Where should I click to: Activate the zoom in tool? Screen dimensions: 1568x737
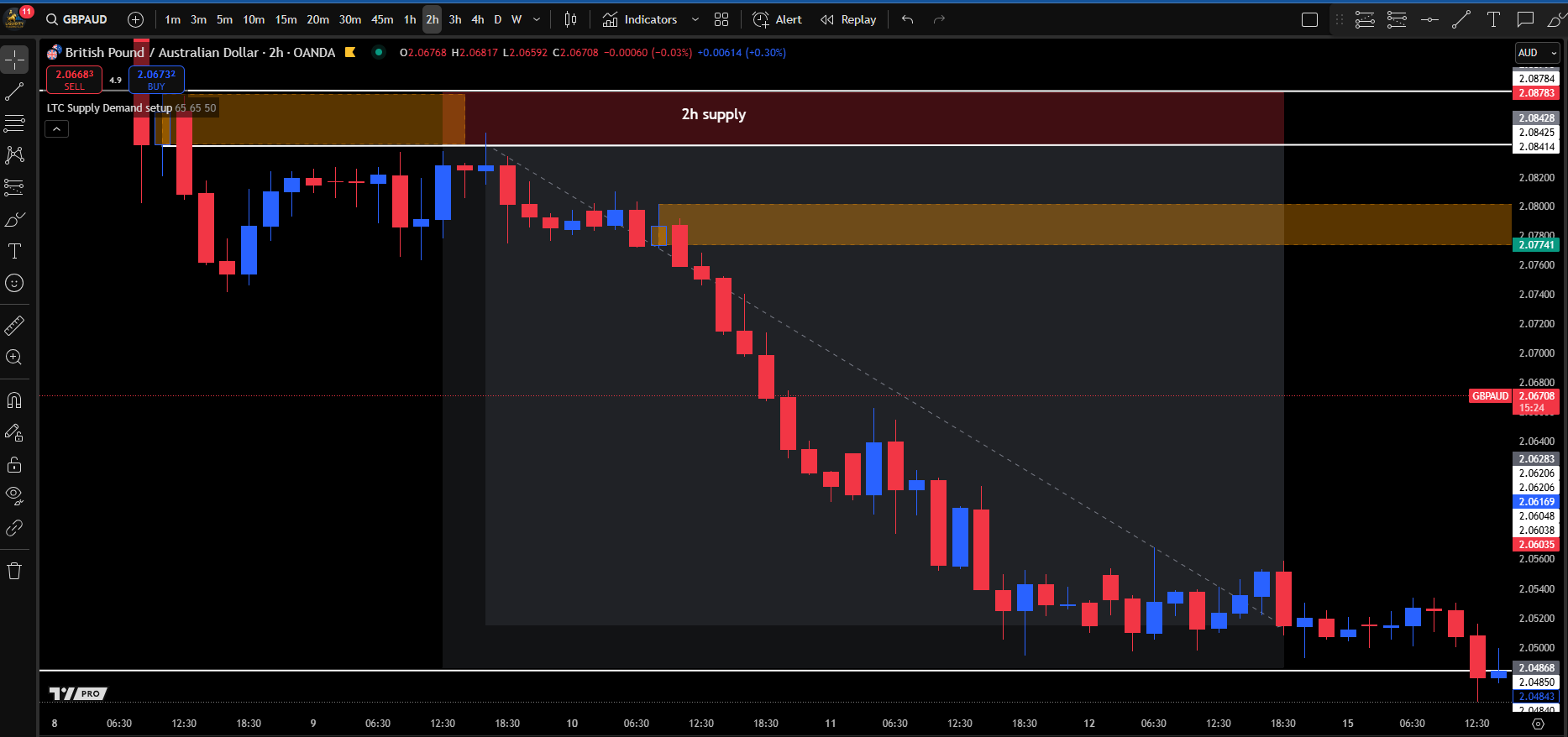tap(14, 357)
